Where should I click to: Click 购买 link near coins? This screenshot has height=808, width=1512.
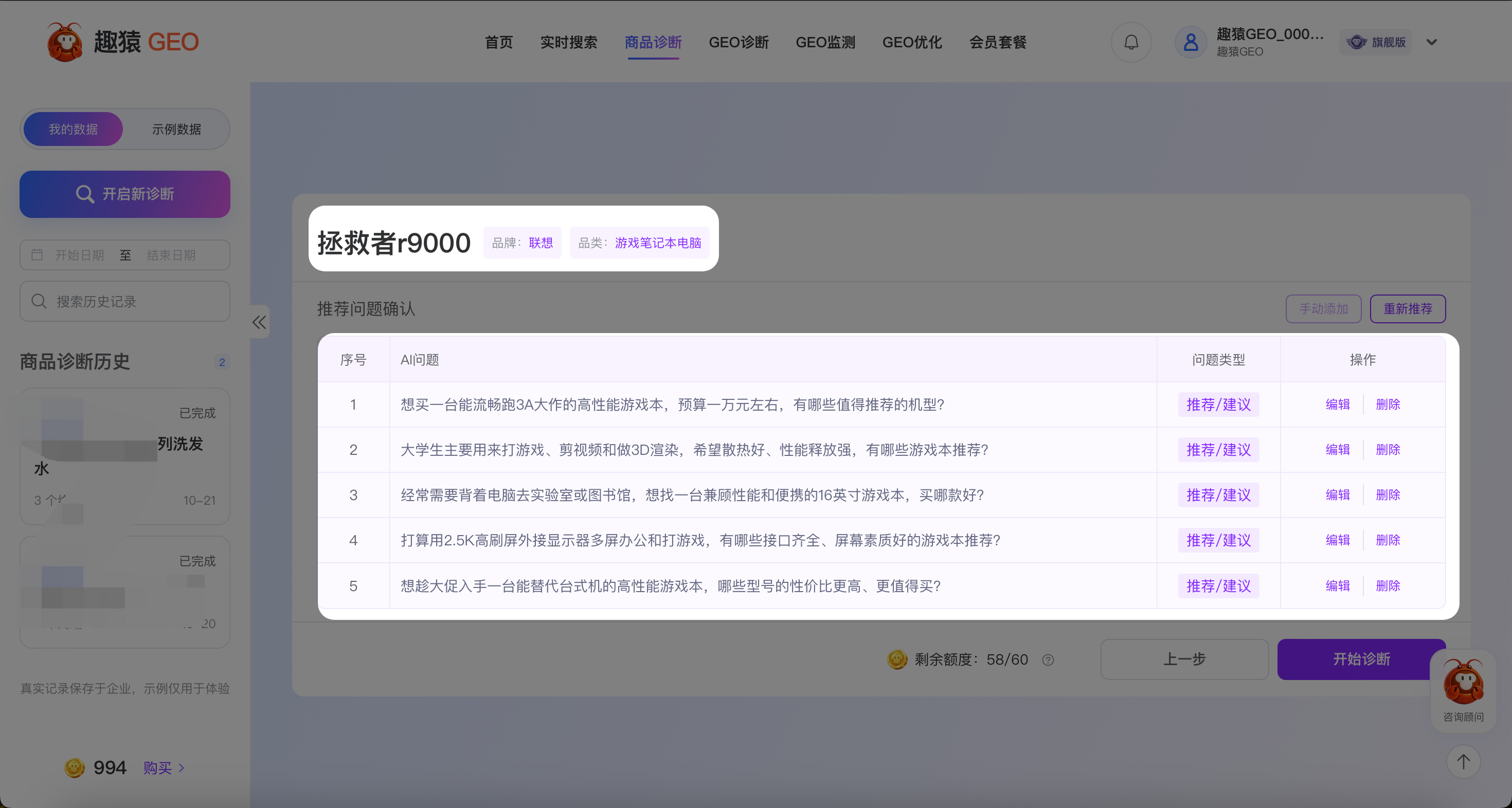pos(164,767)
